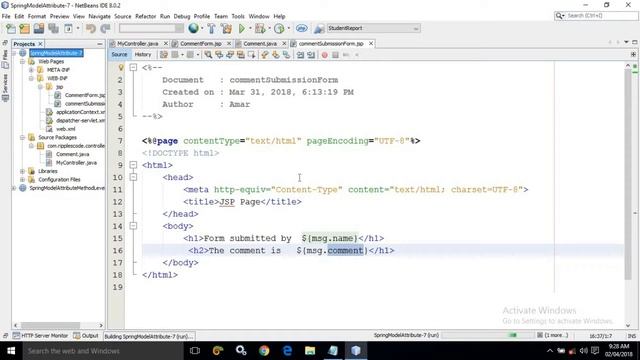Screen dimensions: 640x360
Task: Open the Debug menu
Action: 182,16
